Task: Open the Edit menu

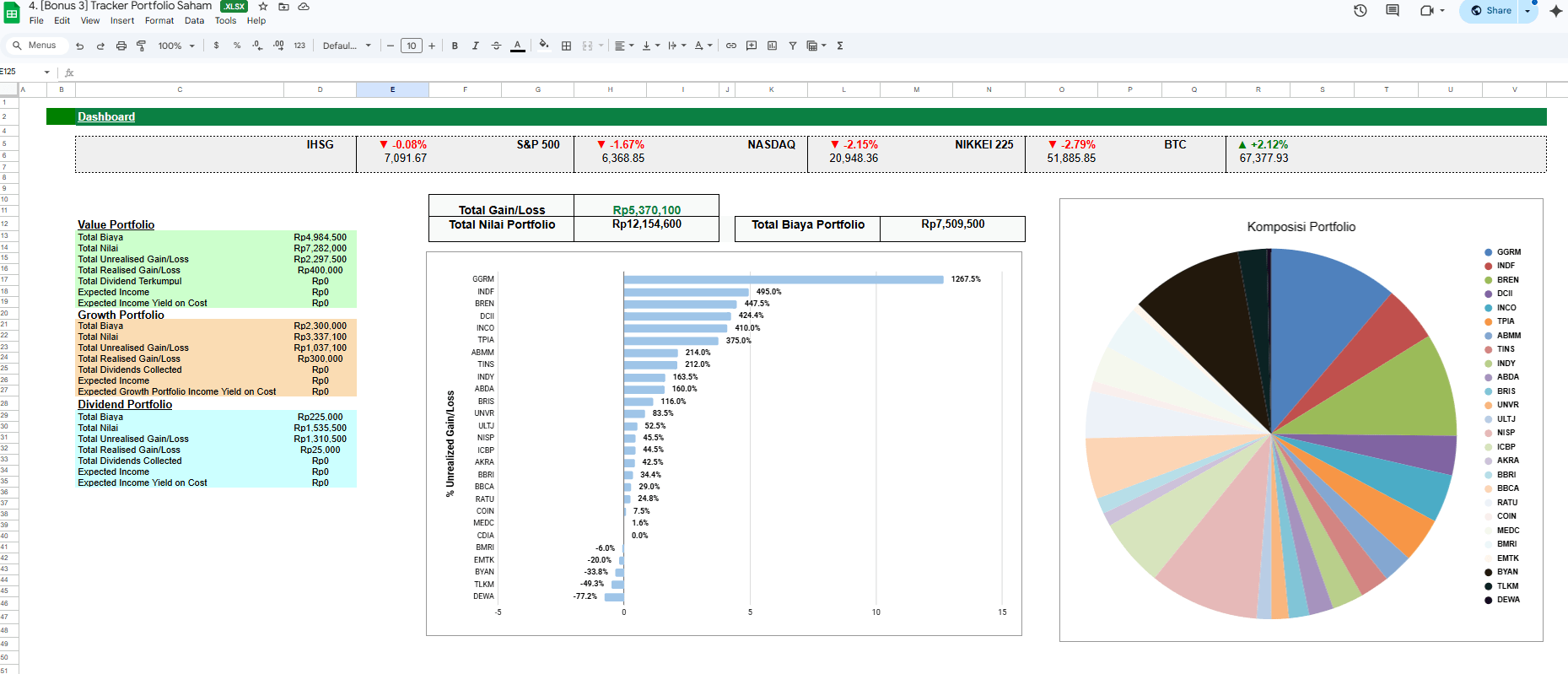Action: (x=62, y=21)
